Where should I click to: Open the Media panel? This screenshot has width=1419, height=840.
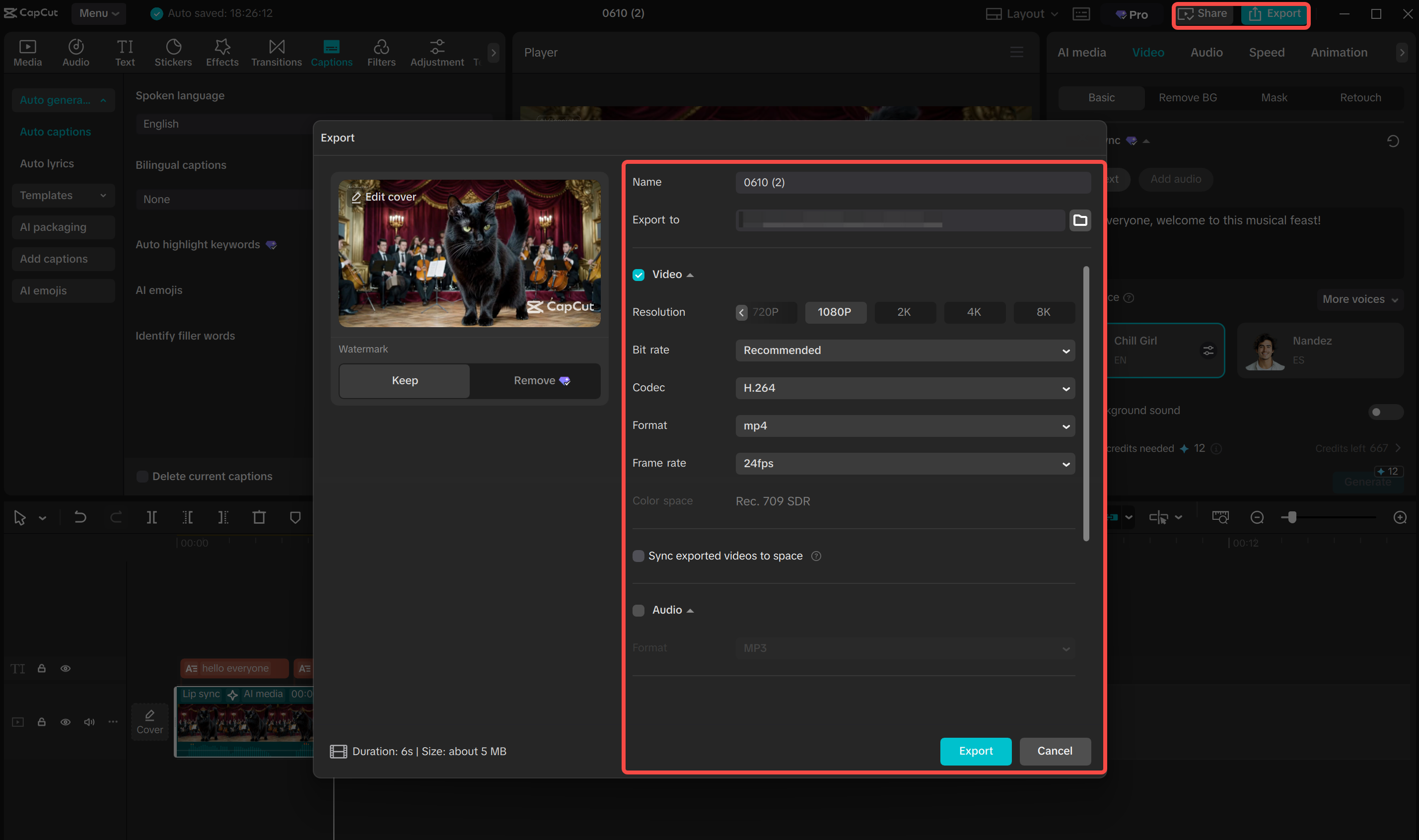pos(27,52)
